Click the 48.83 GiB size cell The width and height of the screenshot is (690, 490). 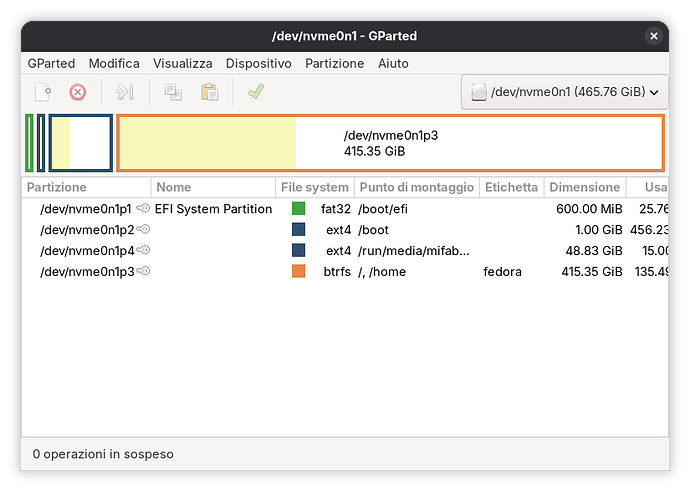(594, 251)
